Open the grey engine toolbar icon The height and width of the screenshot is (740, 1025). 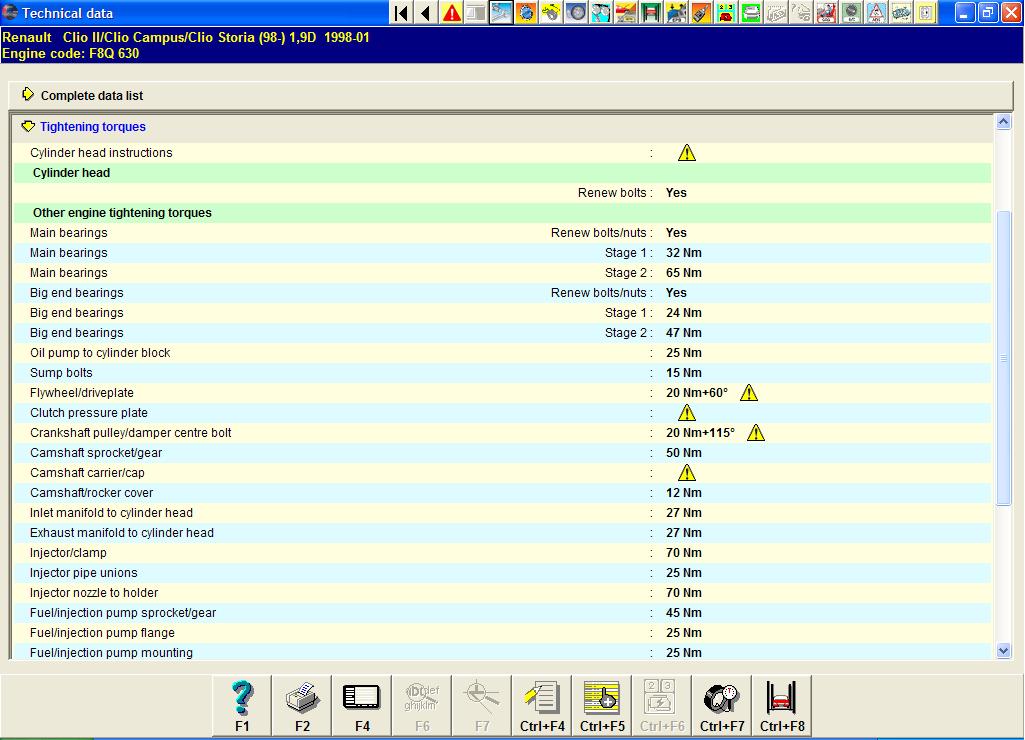pos(901,12)
